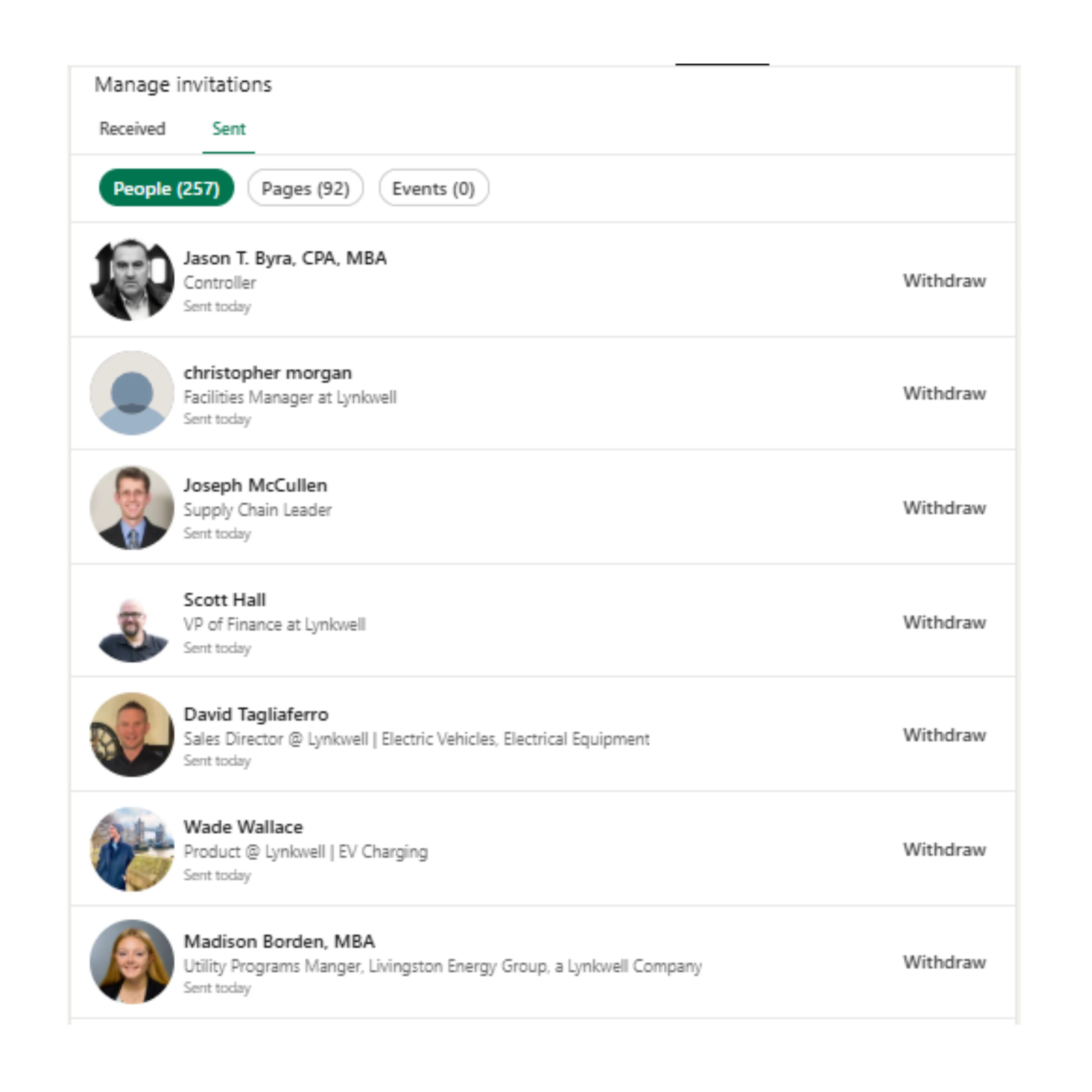Switch to the Received tab
Screen dimensions: 1092x1092
132,129
